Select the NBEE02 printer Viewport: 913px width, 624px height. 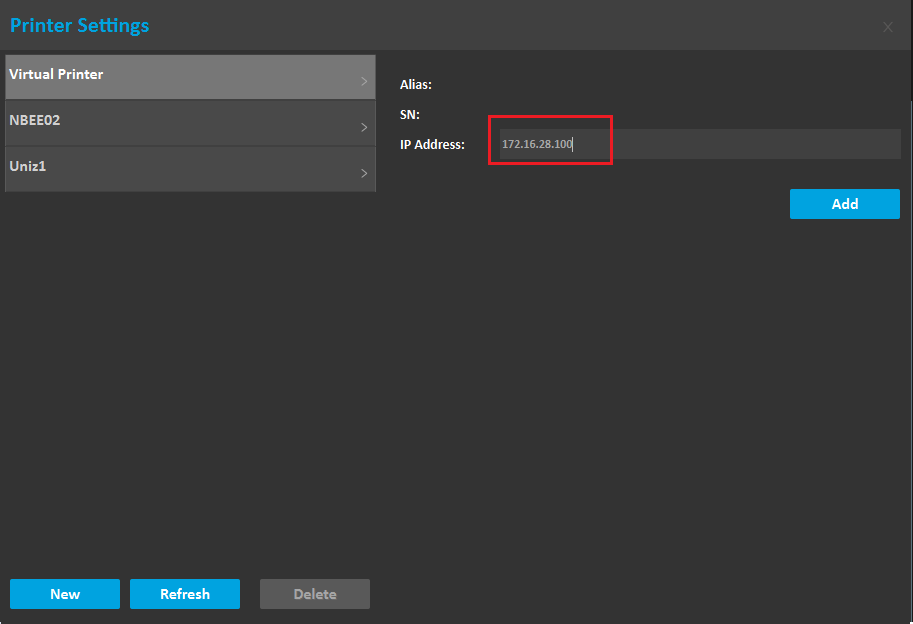190,123
